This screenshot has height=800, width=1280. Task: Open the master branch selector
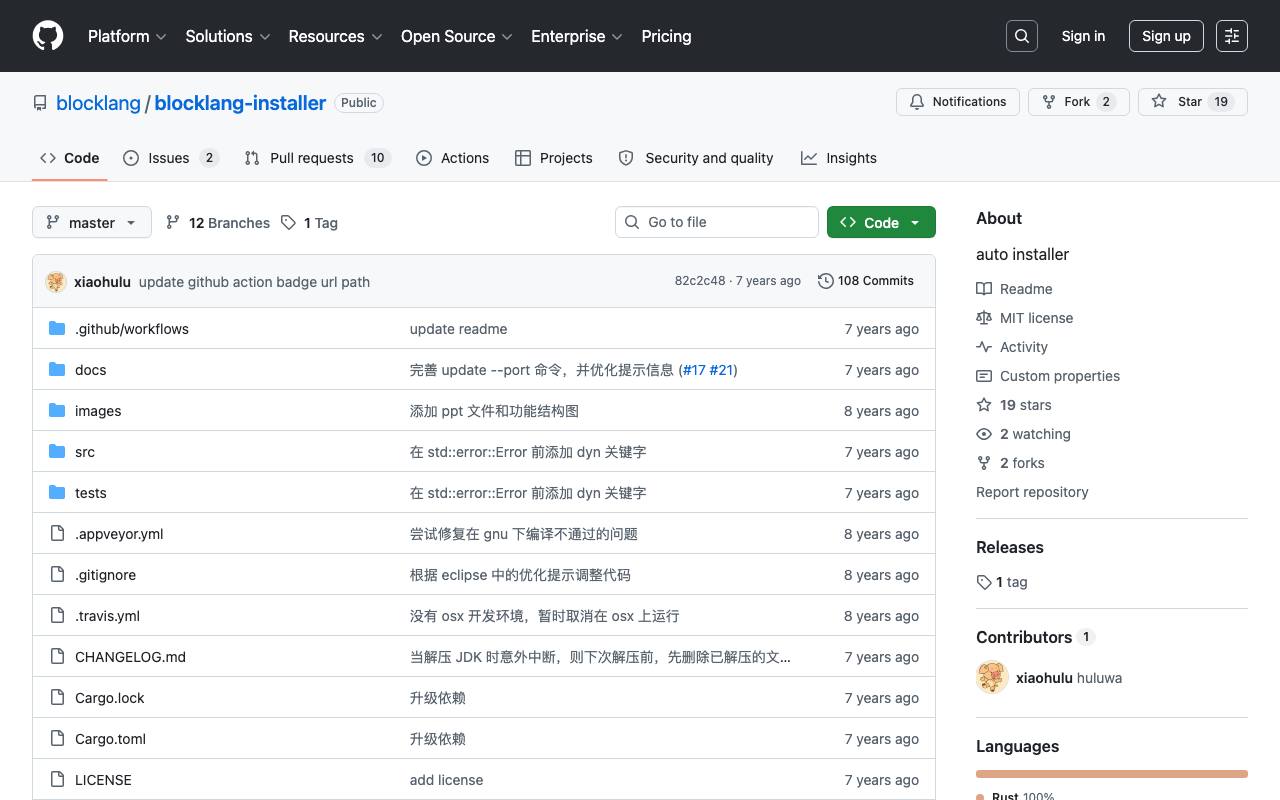click(x=92, y=222)
